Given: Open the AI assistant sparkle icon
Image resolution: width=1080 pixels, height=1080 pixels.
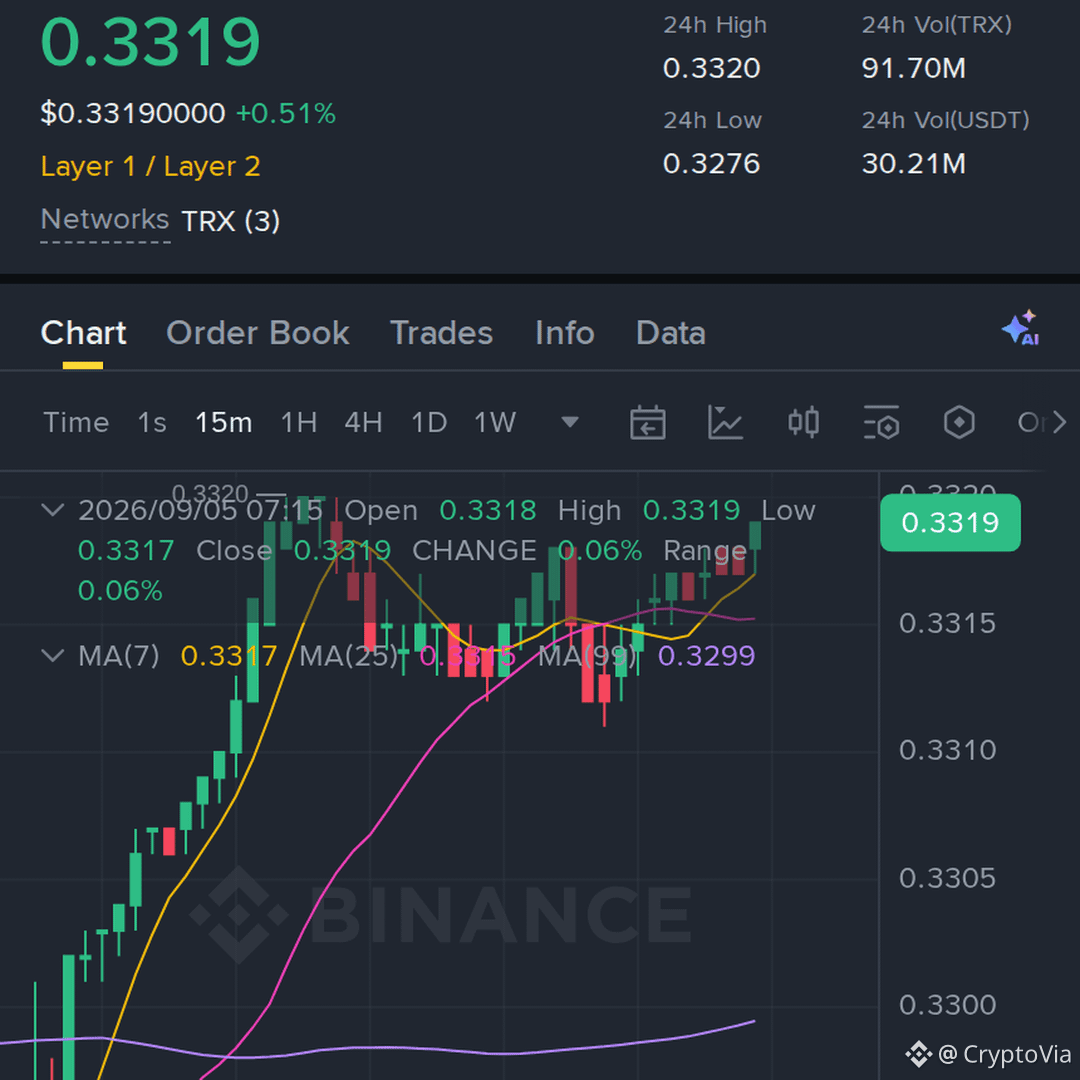Looking at the screenshot, I should tap(1021, 328).
